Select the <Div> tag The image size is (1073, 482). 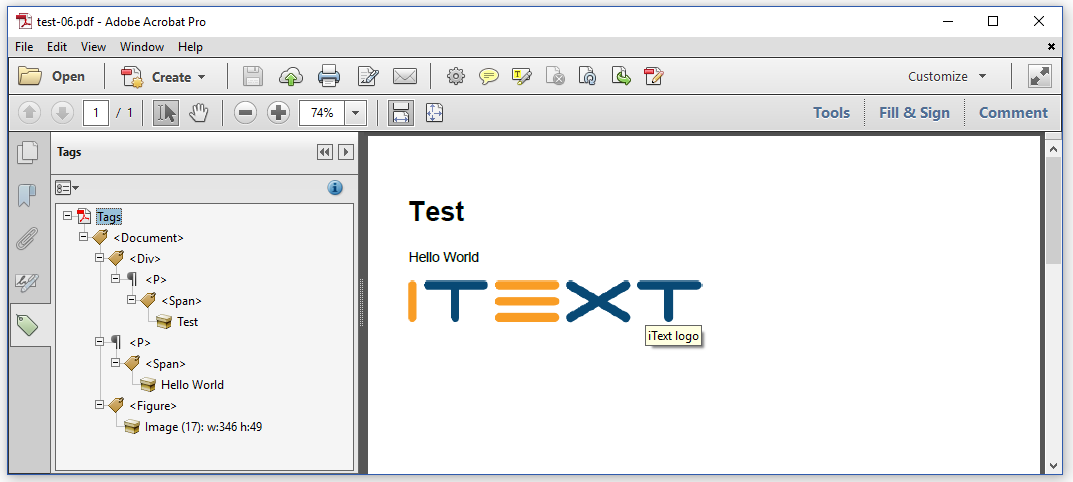[145, 259]
